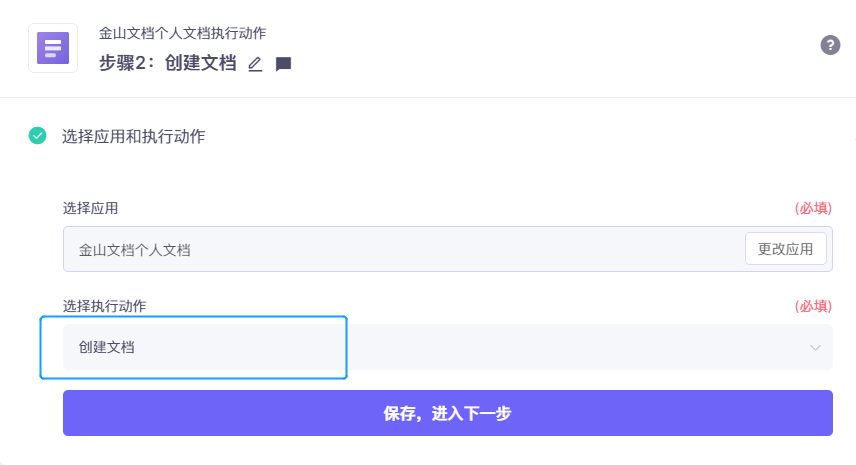Open the step note comment icon
Image resolution: width=856 pixels, height=465 pixels.
pos(283,64)
